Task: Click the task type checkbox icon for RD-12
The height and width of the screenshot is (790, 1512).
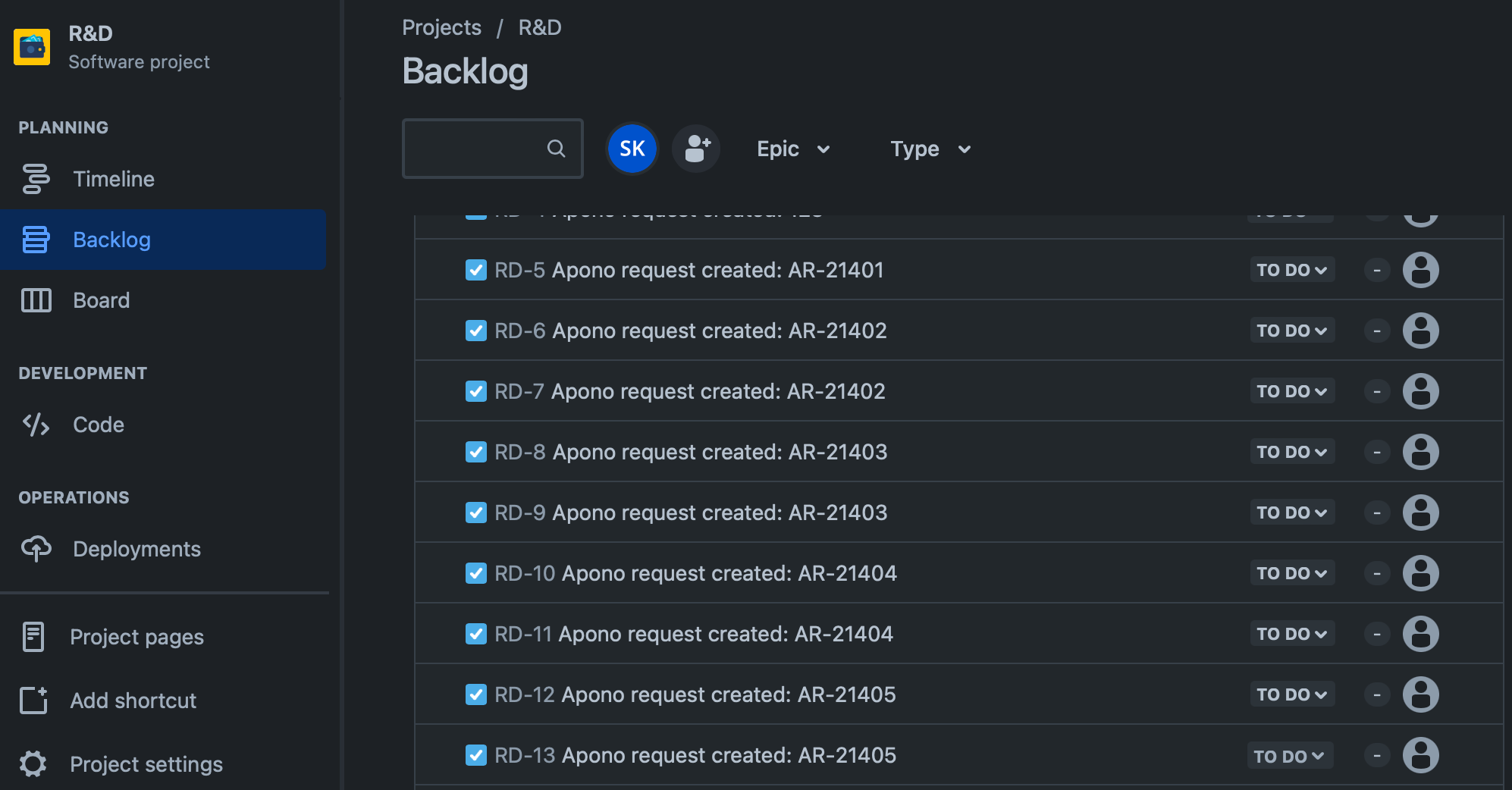Action: [x=475, y=694]
